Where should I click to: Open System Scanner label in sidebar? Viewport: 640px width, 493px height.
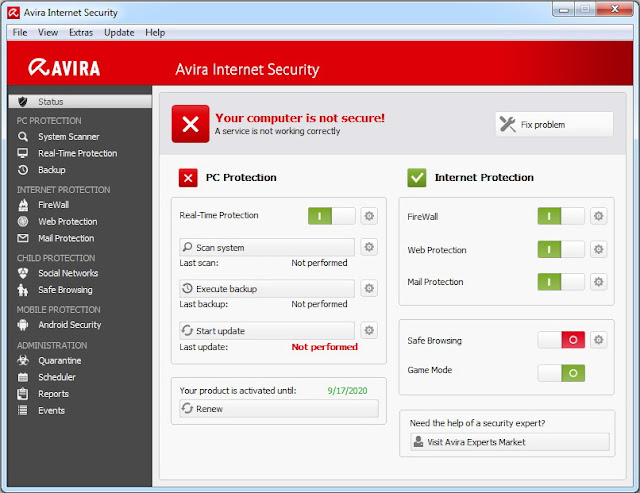69,137
